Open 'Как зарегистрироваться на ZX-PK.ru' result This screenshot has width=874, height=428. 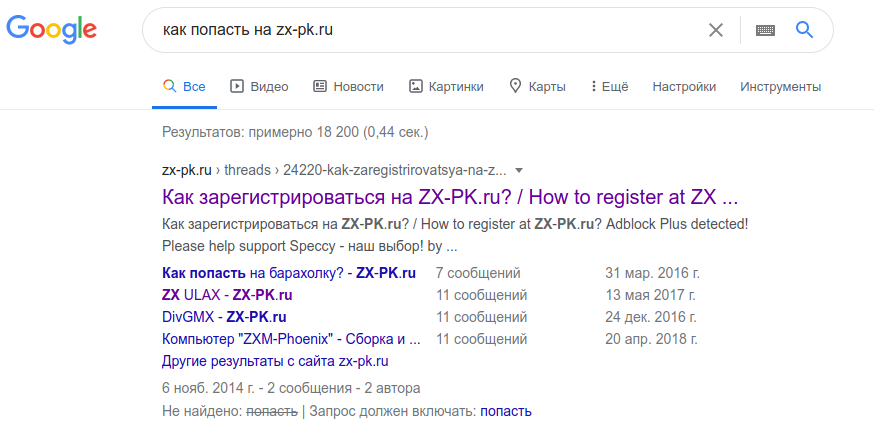[x=449, y=195]
